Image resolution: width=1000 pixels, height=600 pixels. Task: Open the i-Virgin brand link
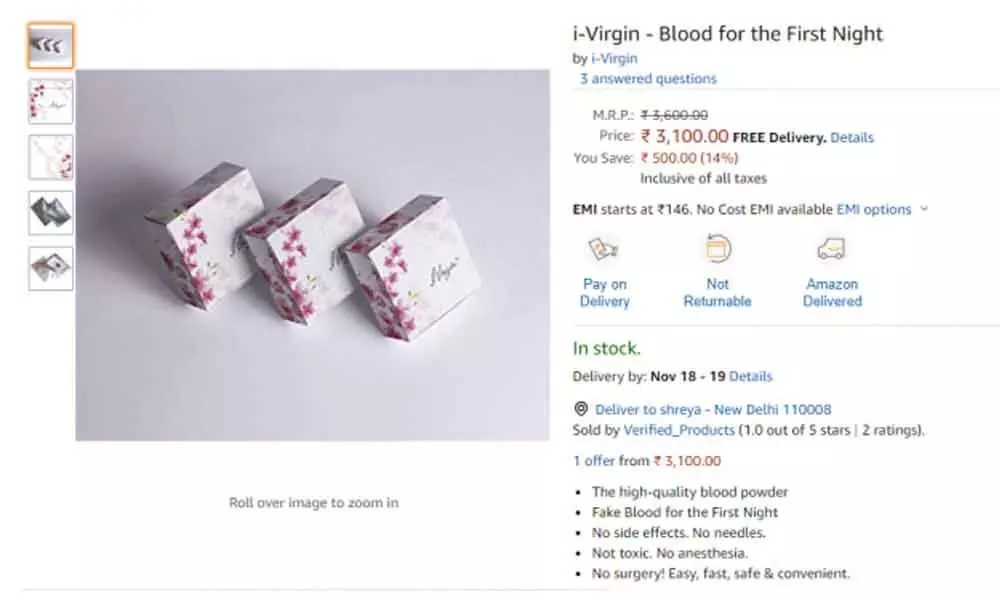[614, 58]
